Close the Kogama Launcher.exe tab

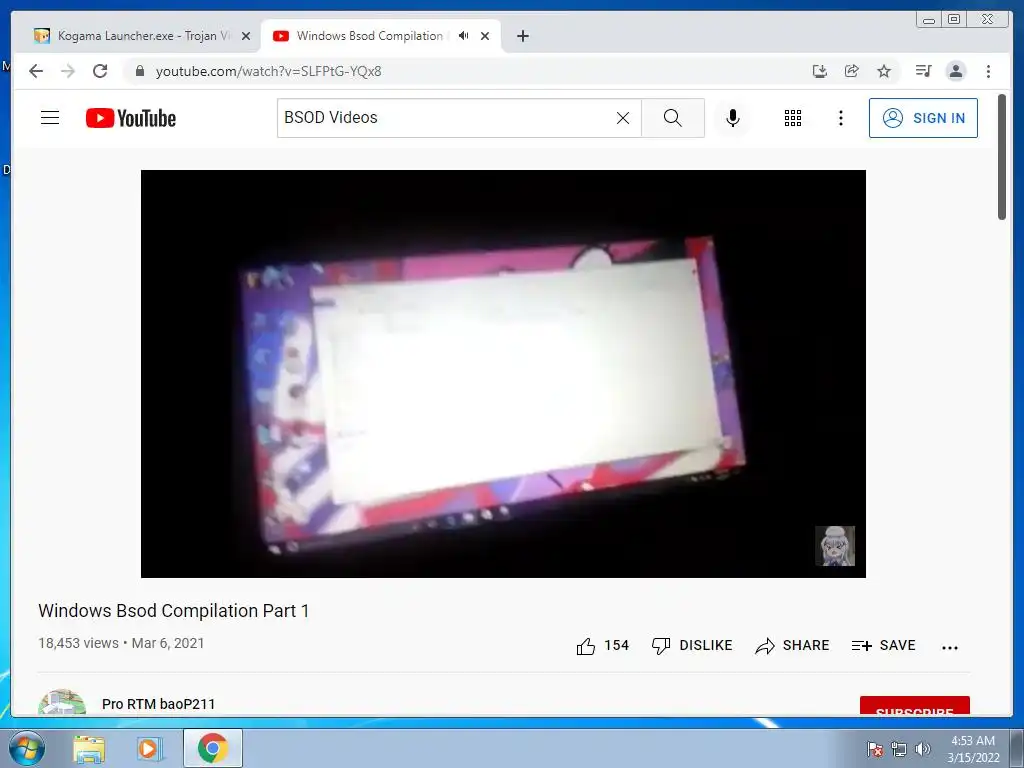coord(246,36)
